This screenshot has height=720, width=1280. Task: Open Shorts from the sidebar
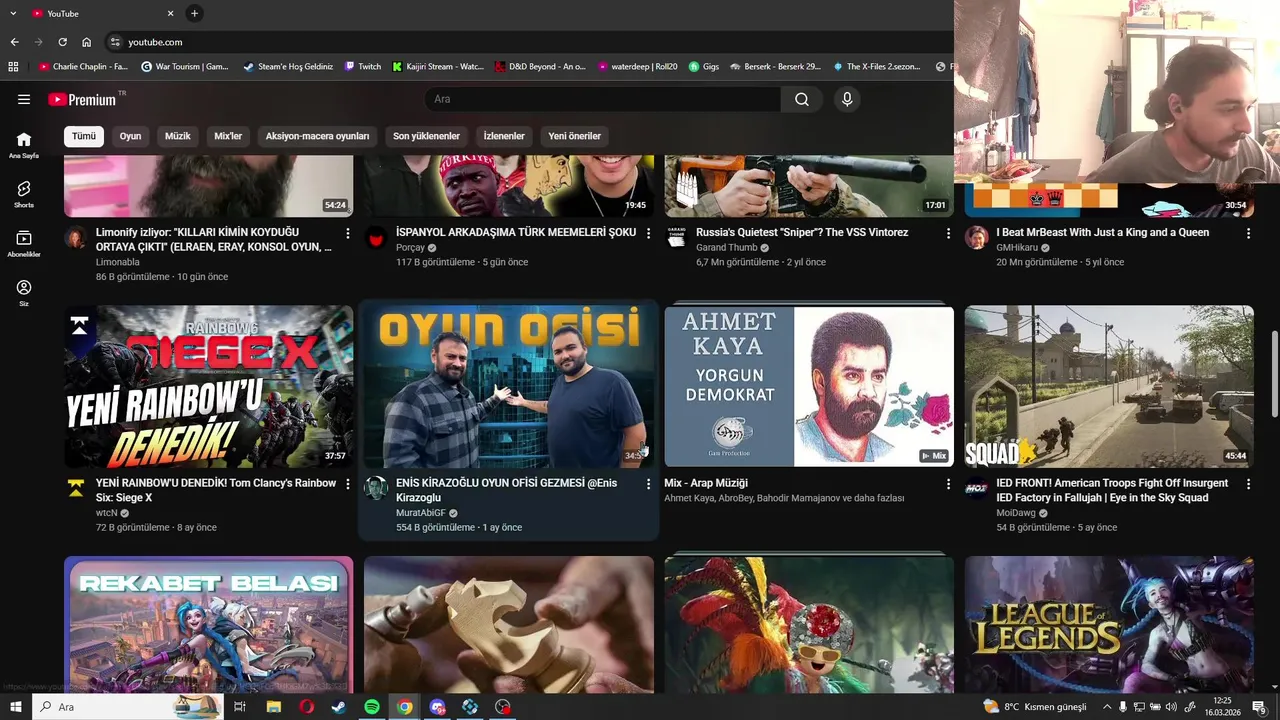point(24,194)
